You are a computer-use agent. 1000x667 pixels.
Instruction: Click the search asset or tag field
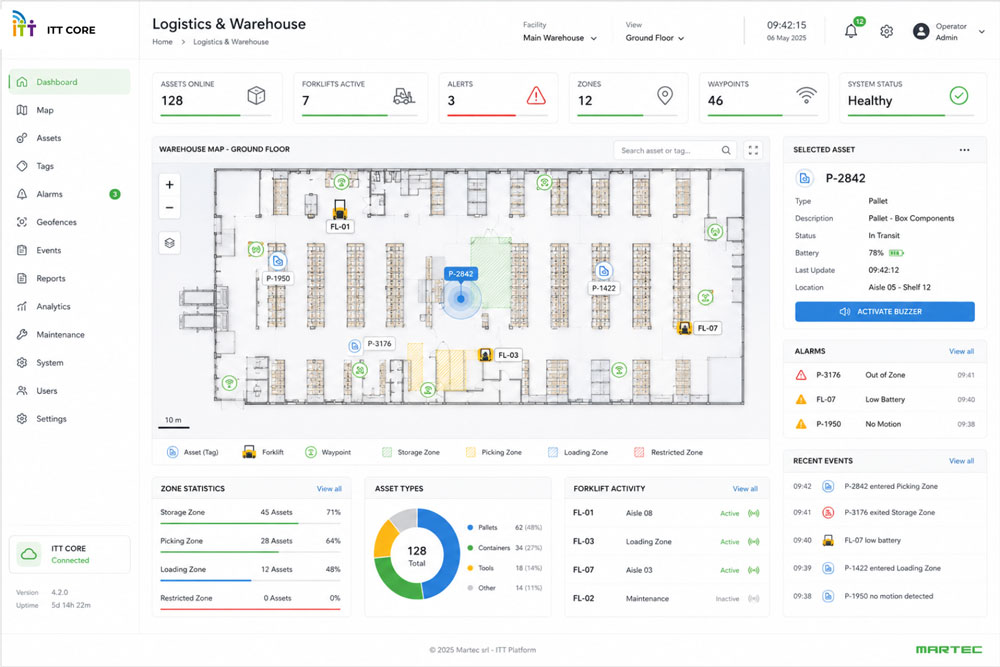click(675, 150)
